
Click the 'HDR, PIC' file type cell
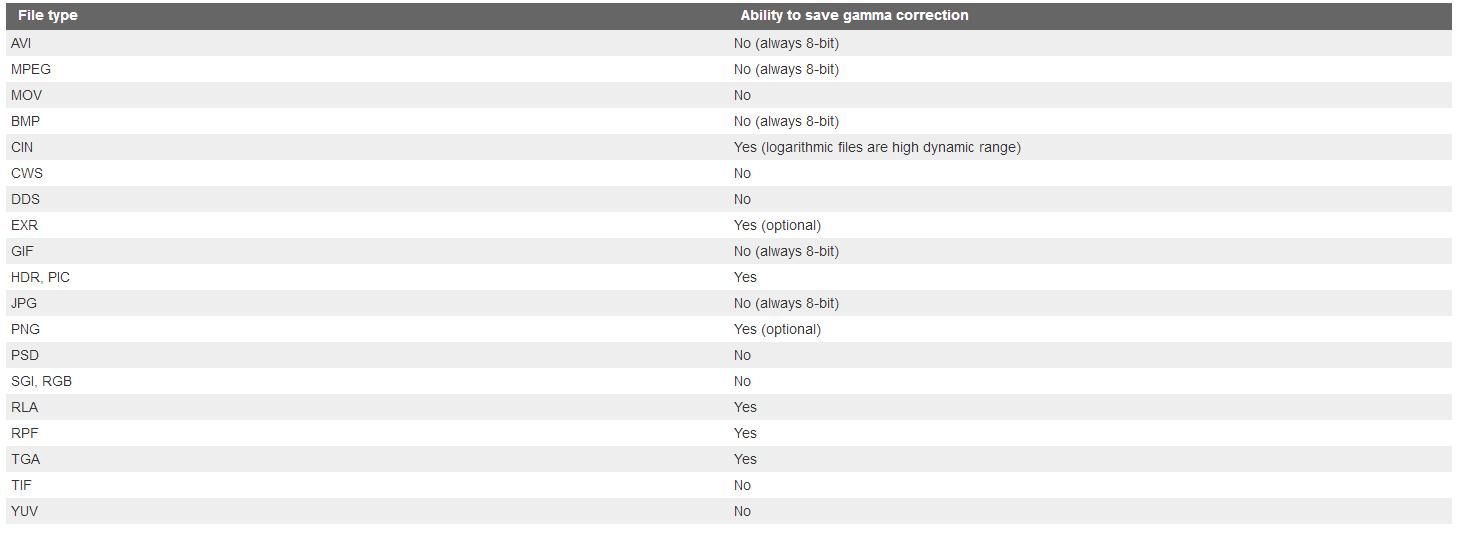click(x=41, y=277)
